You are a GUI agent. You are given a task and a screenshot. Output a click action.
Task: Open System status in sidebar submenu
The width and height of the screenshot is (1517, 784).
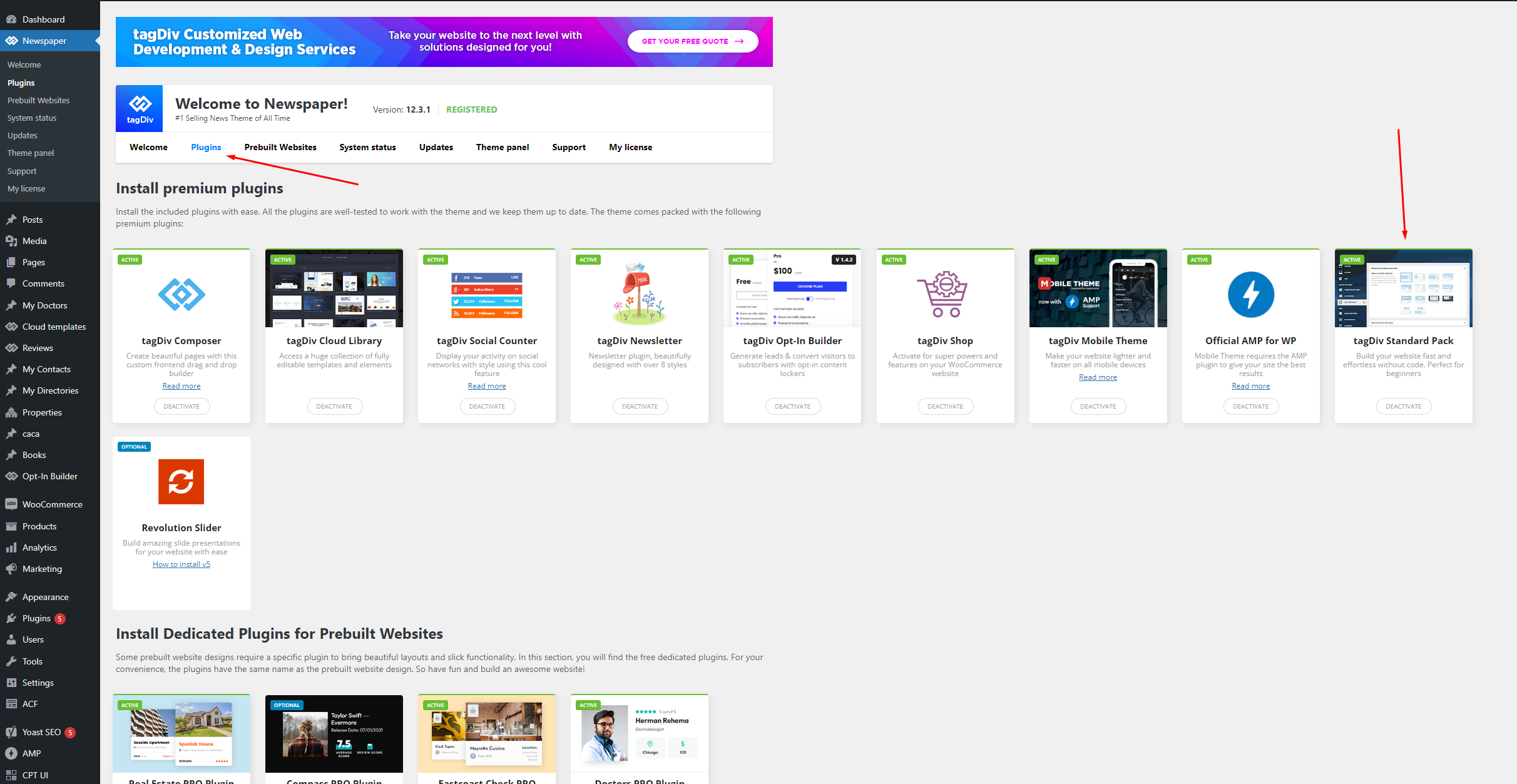coord(32,118)
